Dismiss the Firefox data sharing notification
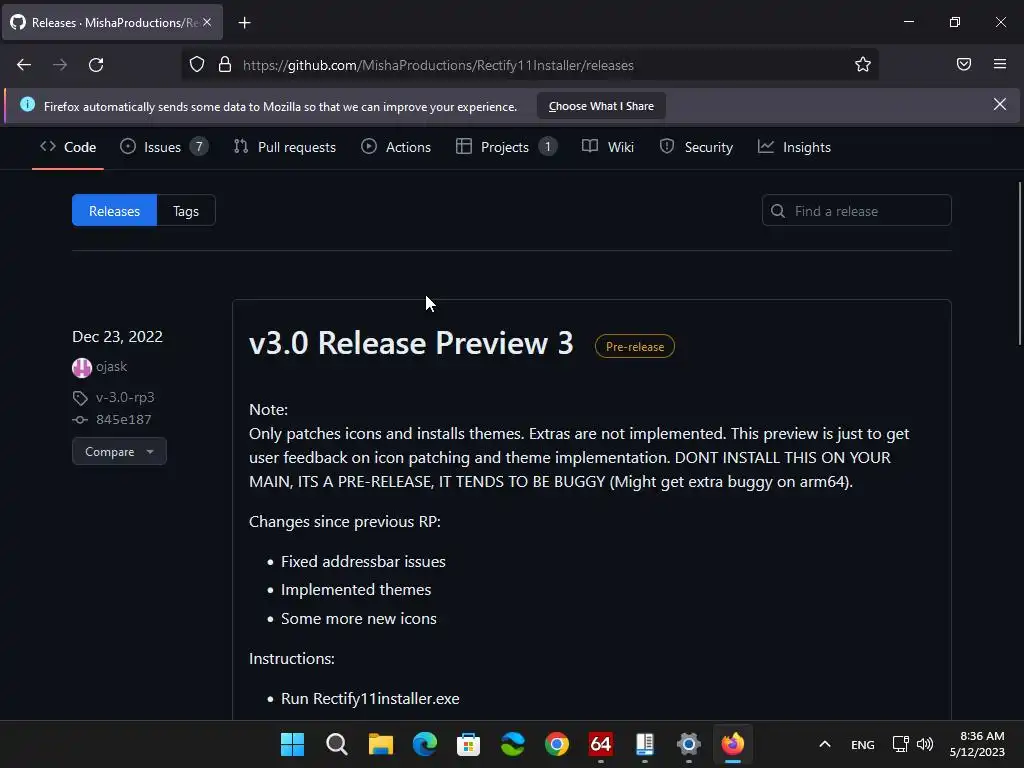1024x768 pixels. (999, 104)
